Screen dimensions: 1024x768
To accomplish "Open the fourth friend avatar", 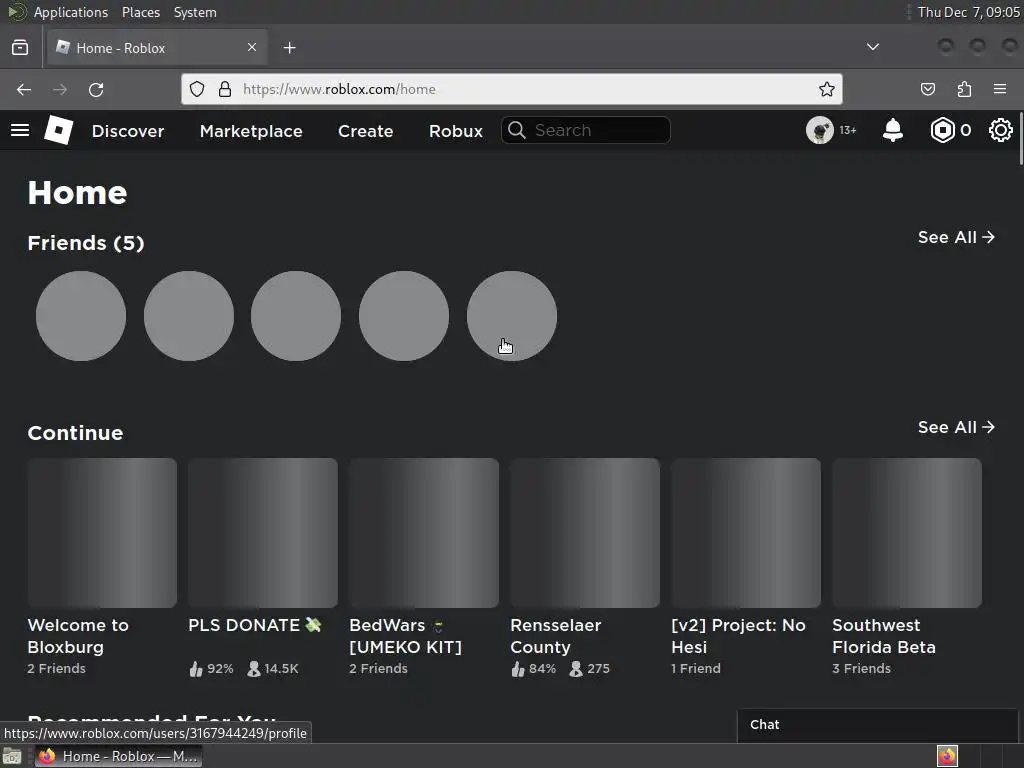I will pyautogui.click(x=404, y=316).
